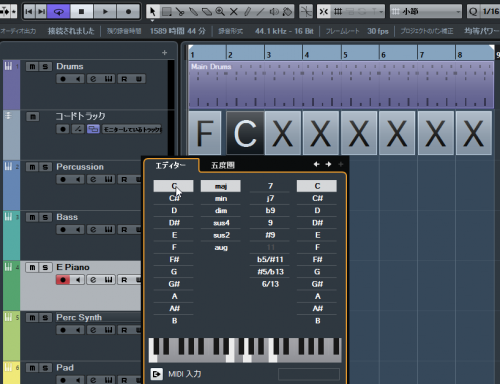Select the Zoom magnifier tool

[x=220, y=12]
